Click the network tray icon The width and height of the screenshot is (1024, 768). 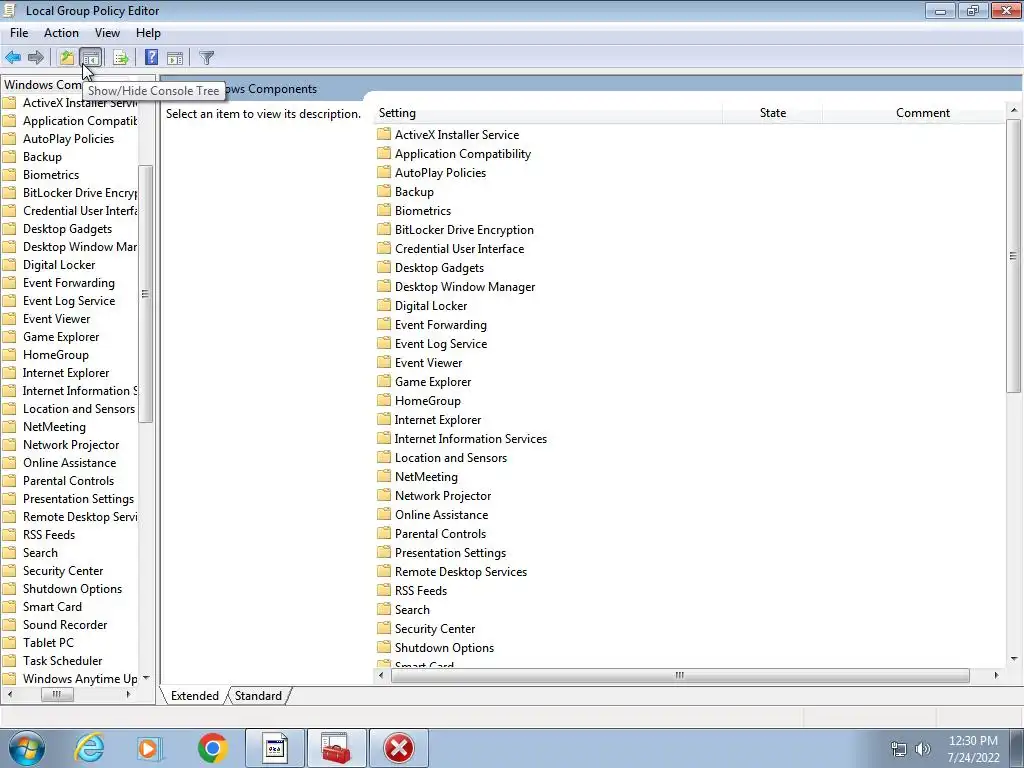[x=899, y=749]
